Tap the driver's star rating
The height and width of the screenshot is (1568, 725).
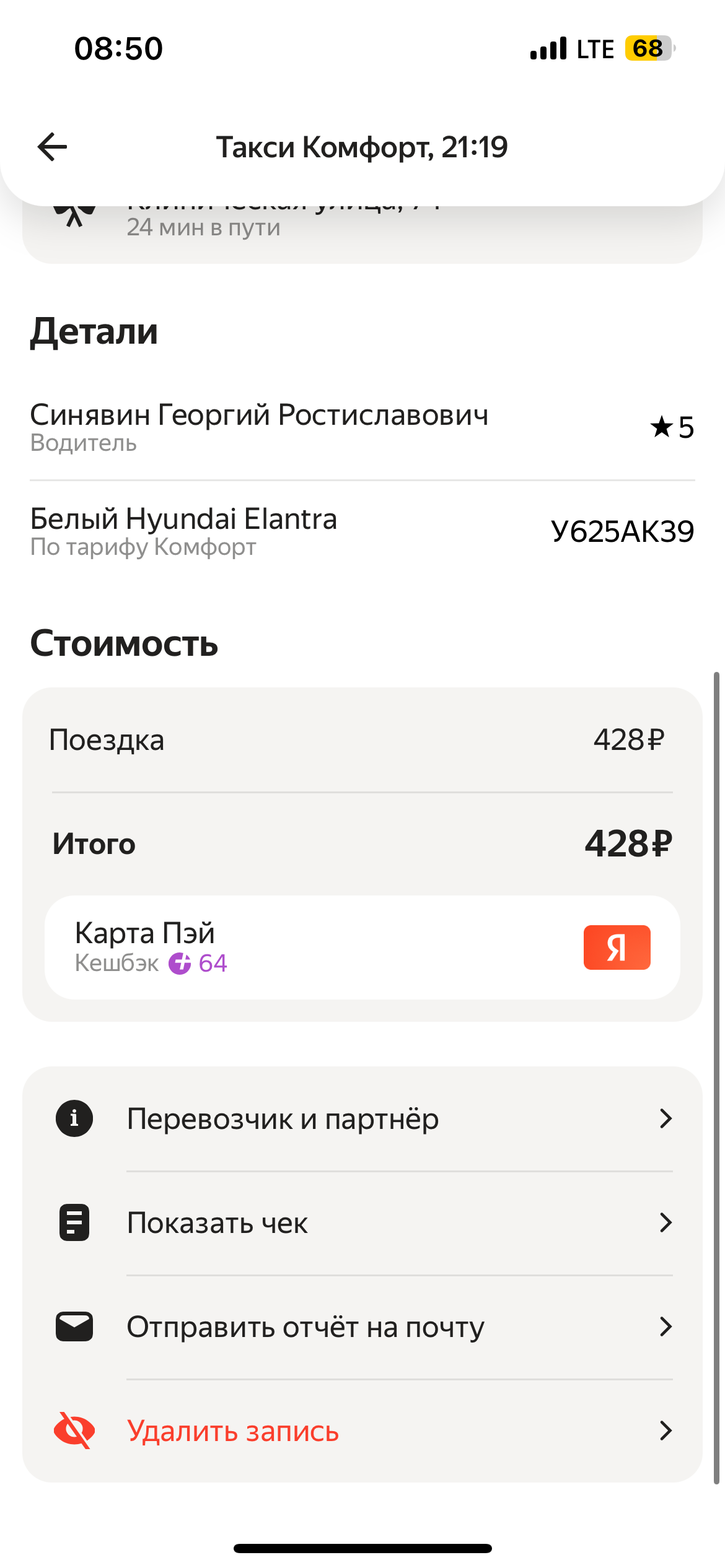[672, 427]
